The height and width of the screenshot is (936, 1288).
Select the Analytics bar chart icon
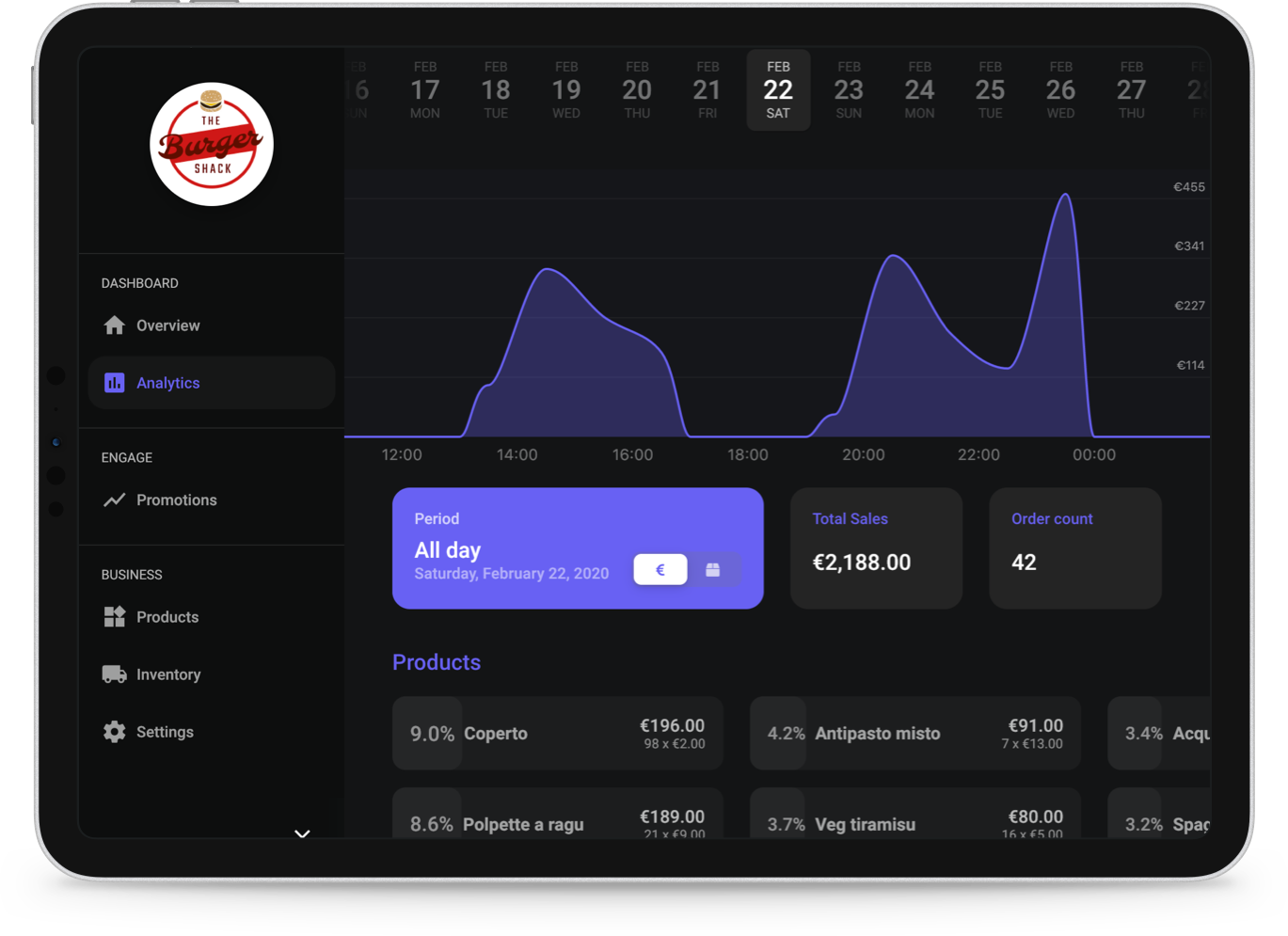pyautogui.click(x=114, y=382)
